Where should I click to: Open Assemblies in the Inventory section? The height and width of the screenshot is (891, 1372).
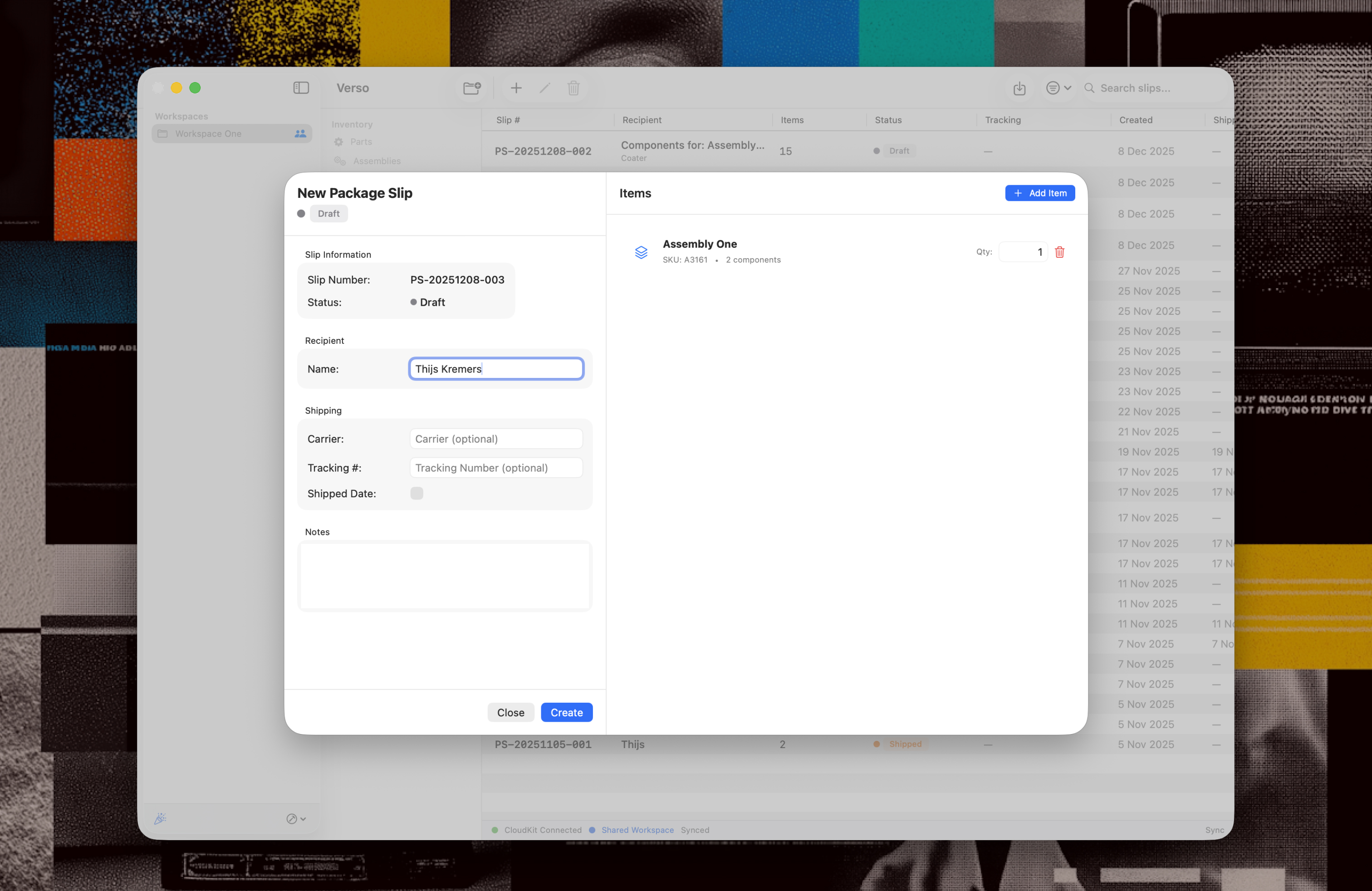[x=377, y=161]
